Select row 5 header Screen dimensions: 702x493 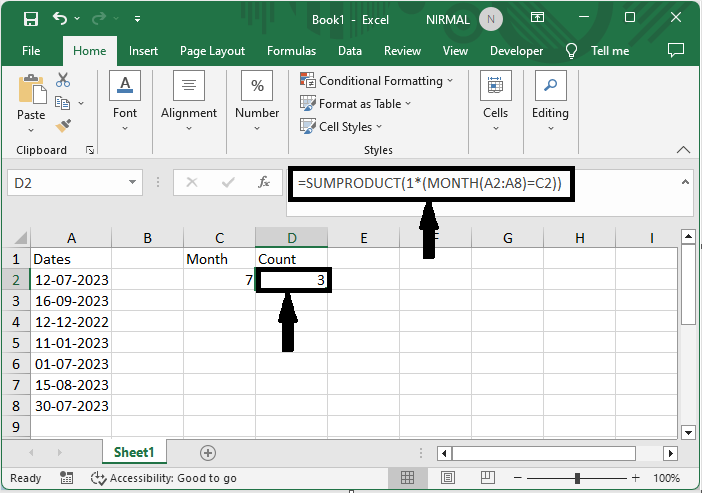tap(16, 343)
